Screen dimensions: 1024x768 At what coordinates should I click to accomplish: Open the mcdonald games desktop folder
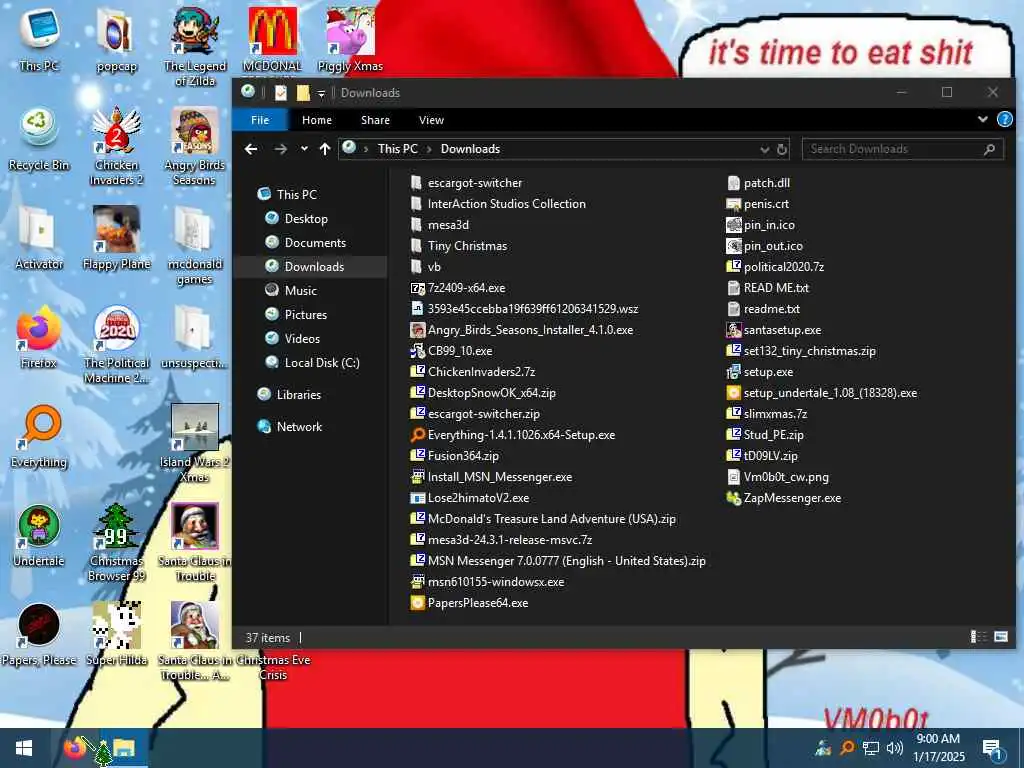[x=194, y=245]
